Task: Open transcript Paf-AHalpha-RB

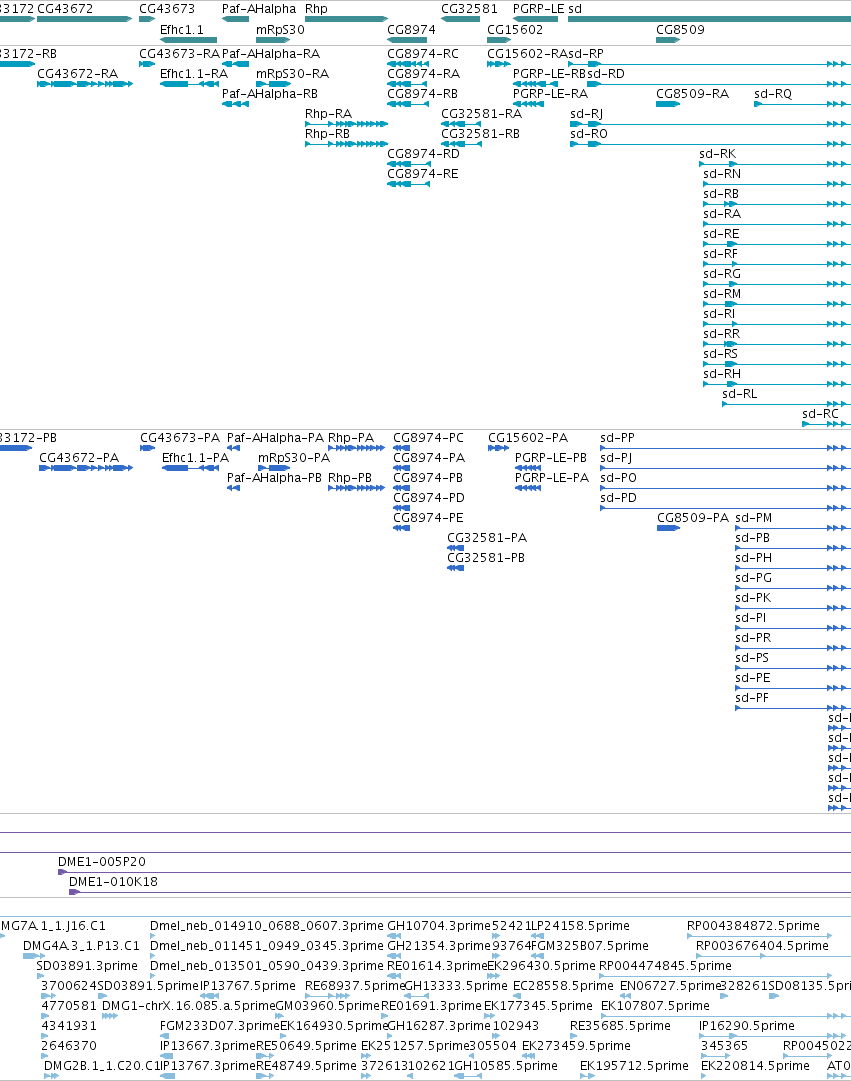Action: [x=270, y=94]
